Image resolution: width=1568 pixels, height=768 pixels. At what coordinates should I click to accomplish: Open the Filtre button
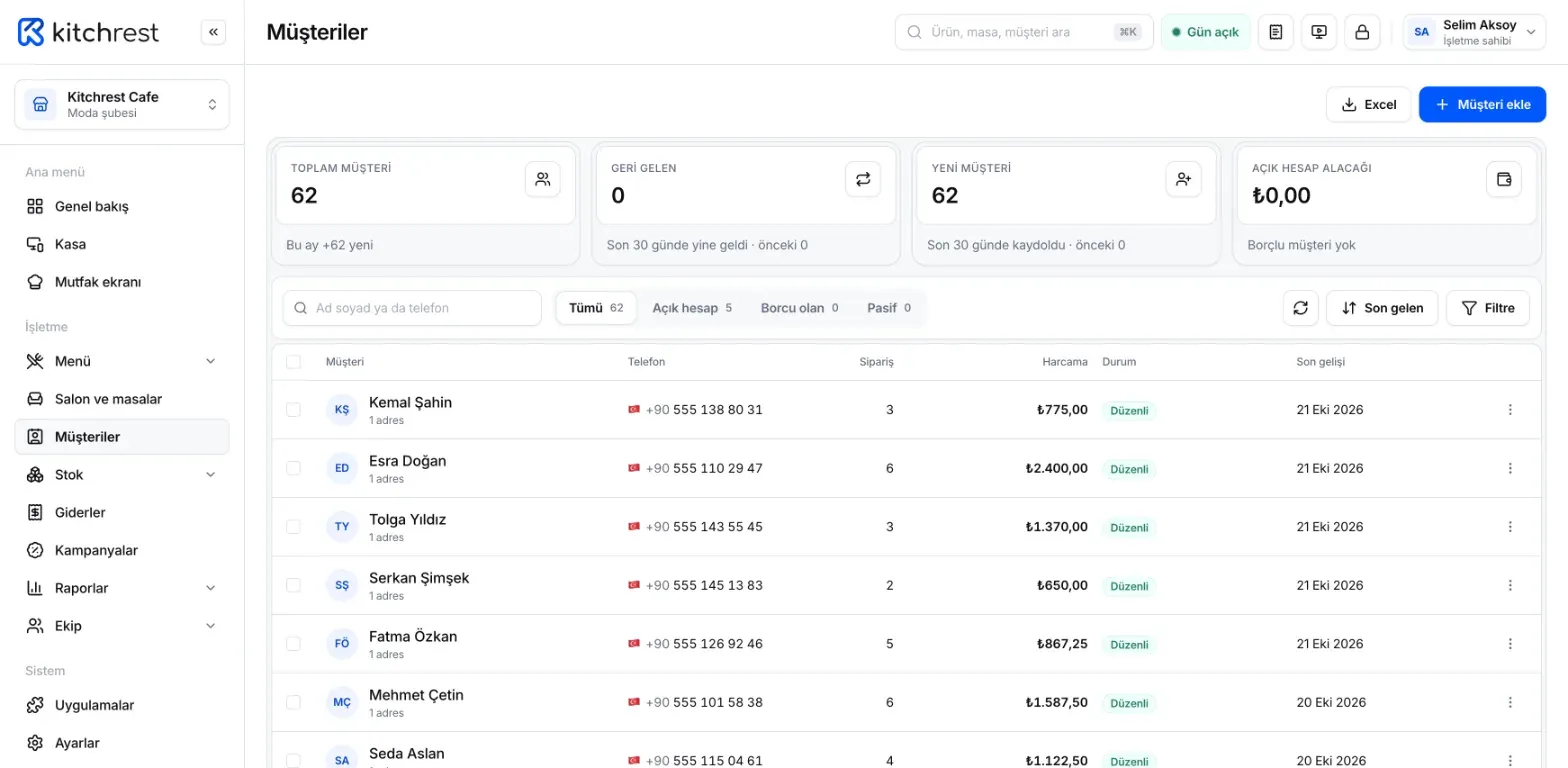(1488, 308)
